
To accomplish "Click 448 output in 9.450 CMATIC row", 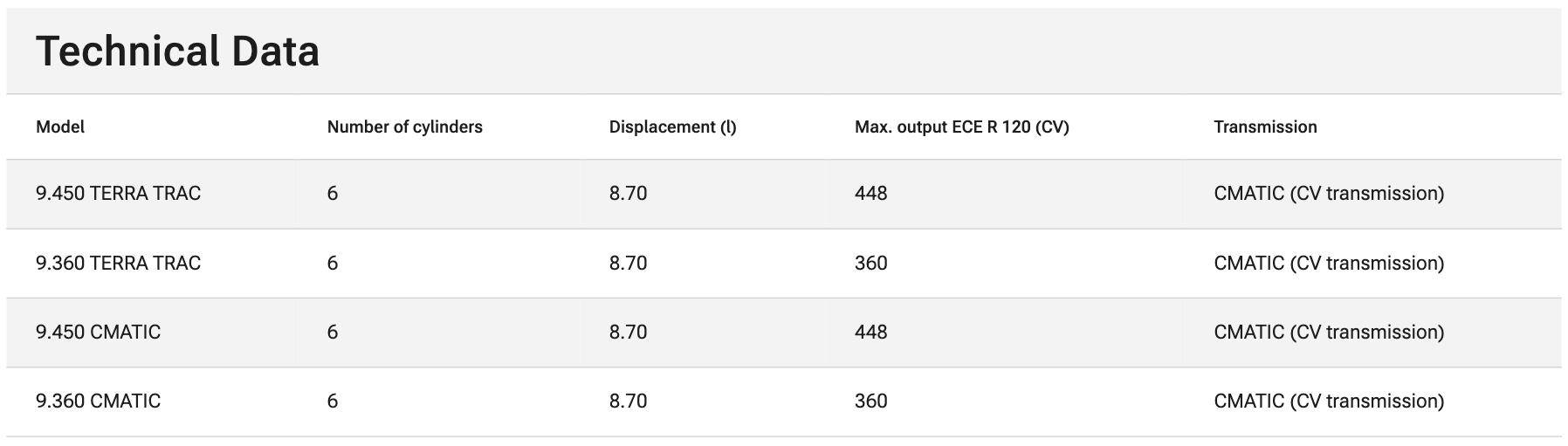I will 870,333.
